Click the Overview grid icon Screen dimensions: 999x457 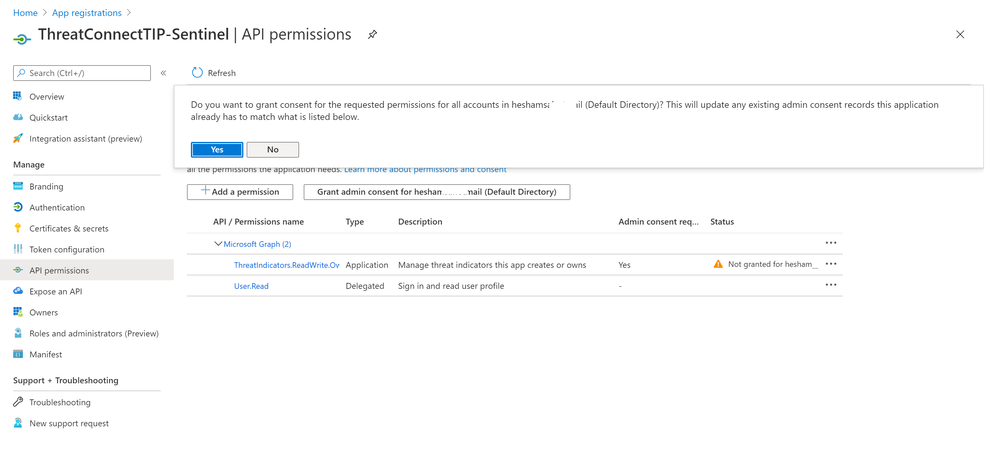(18, 96)
